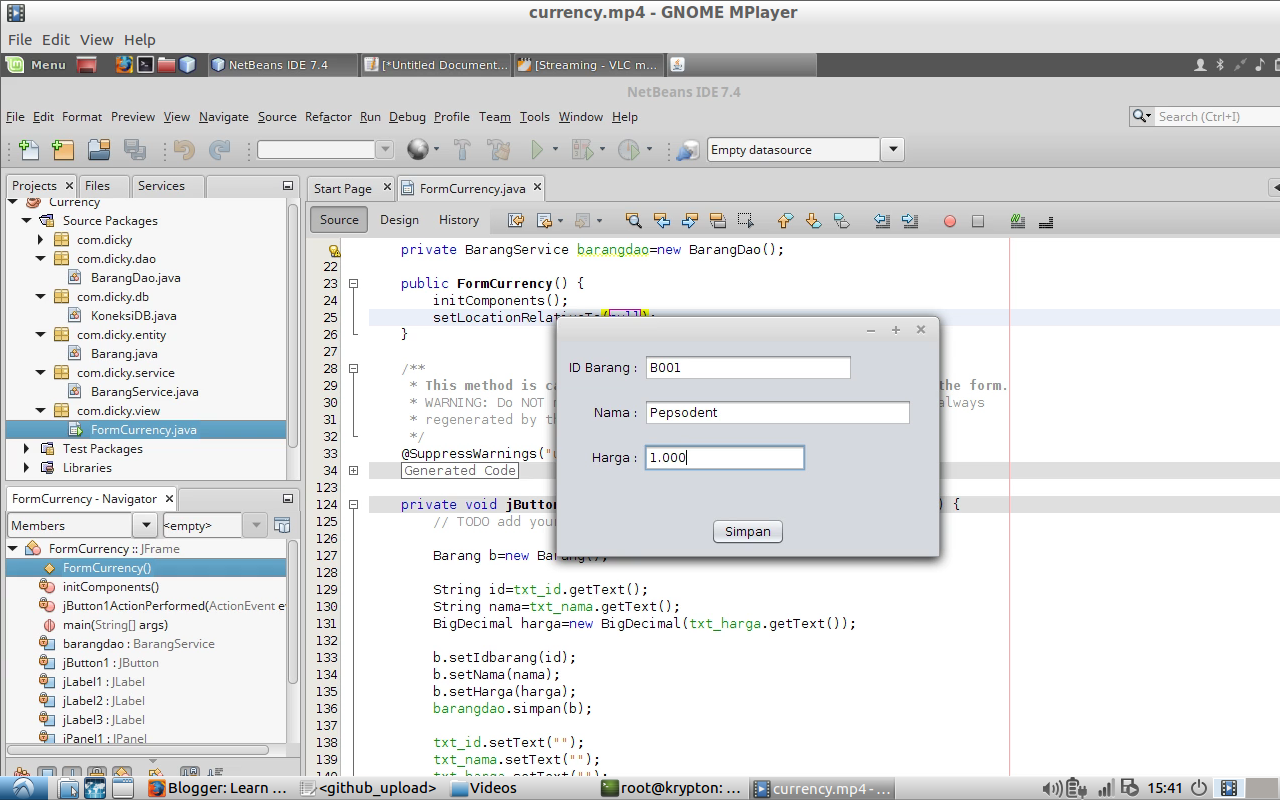The height and width of the screenshot is (800, 1280).
Task: Click the Save All icon
Action: [137, 149]
